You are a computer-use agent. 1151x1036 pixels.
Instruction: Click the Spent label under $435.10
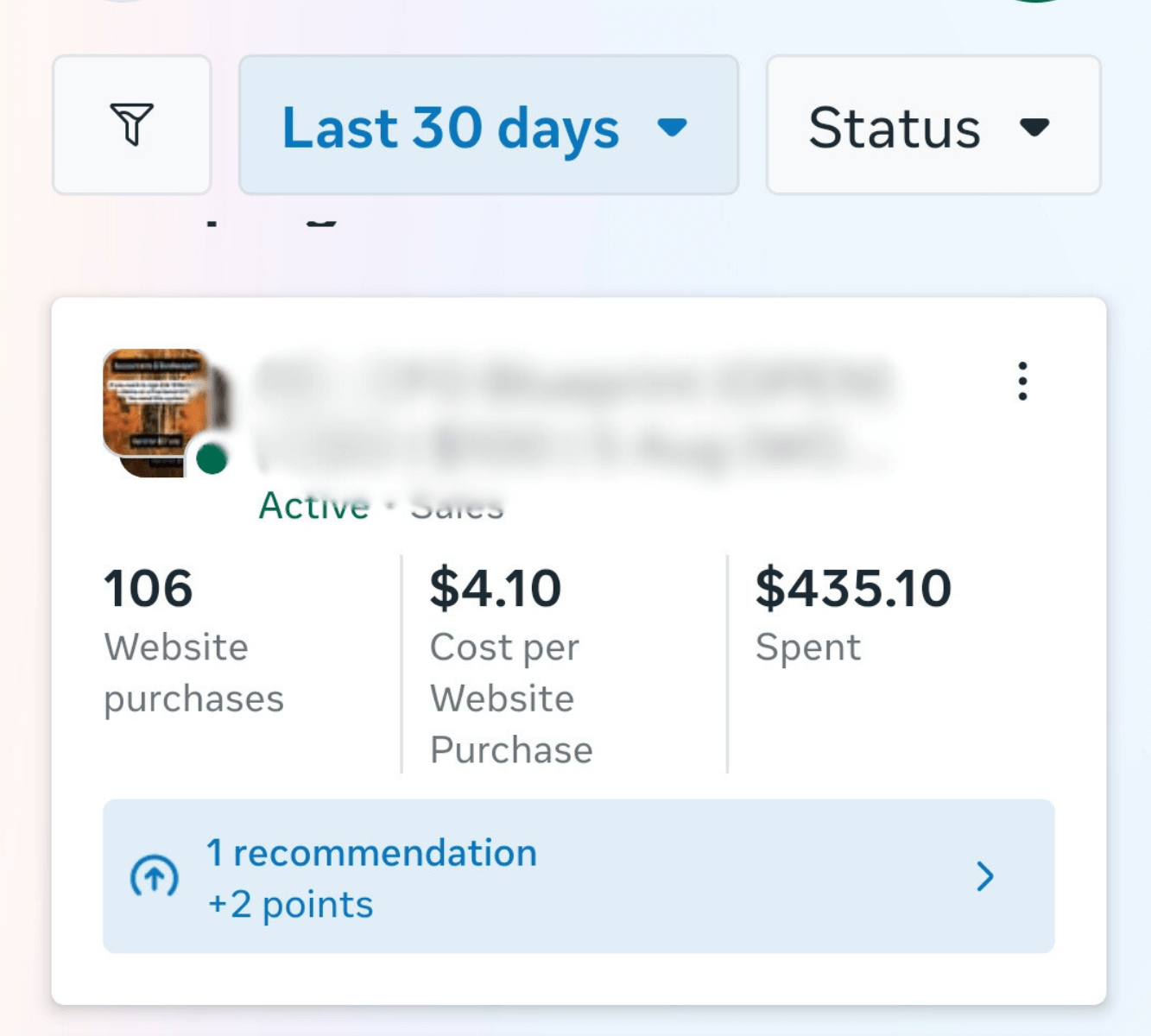click(807, 647)
